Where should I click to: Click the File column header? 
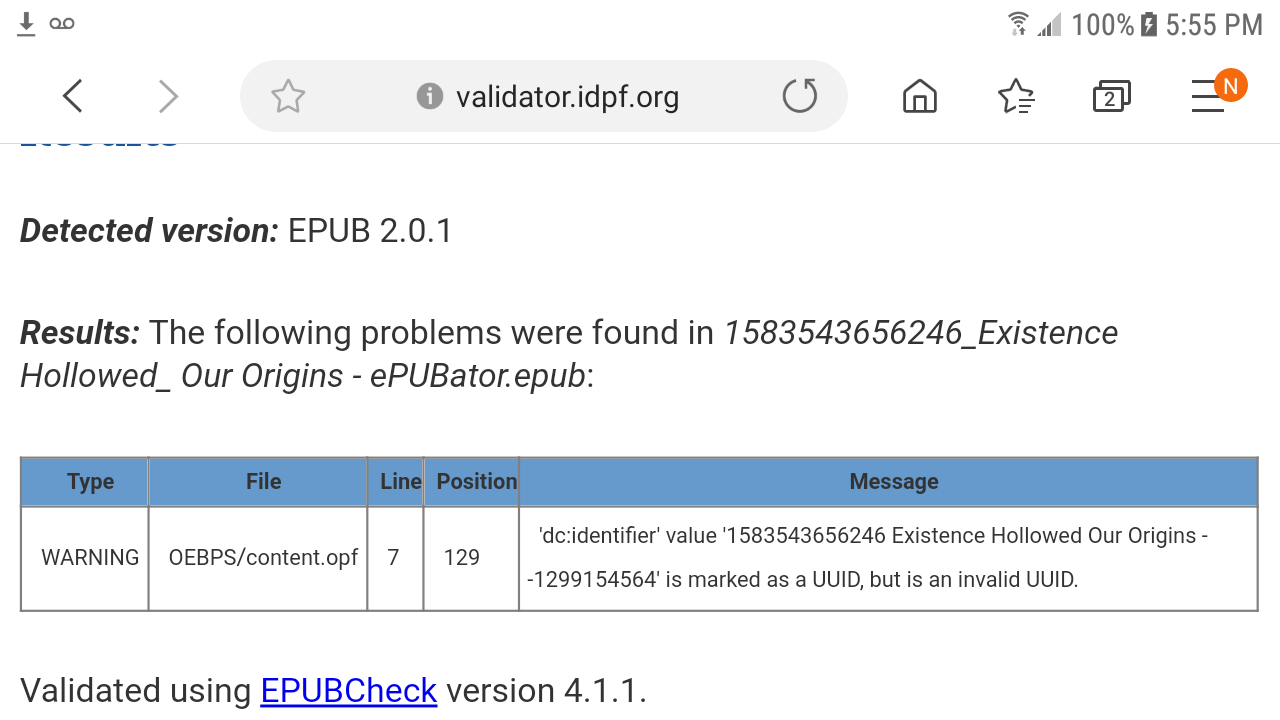pyautogui.click(x=263, y=482)
